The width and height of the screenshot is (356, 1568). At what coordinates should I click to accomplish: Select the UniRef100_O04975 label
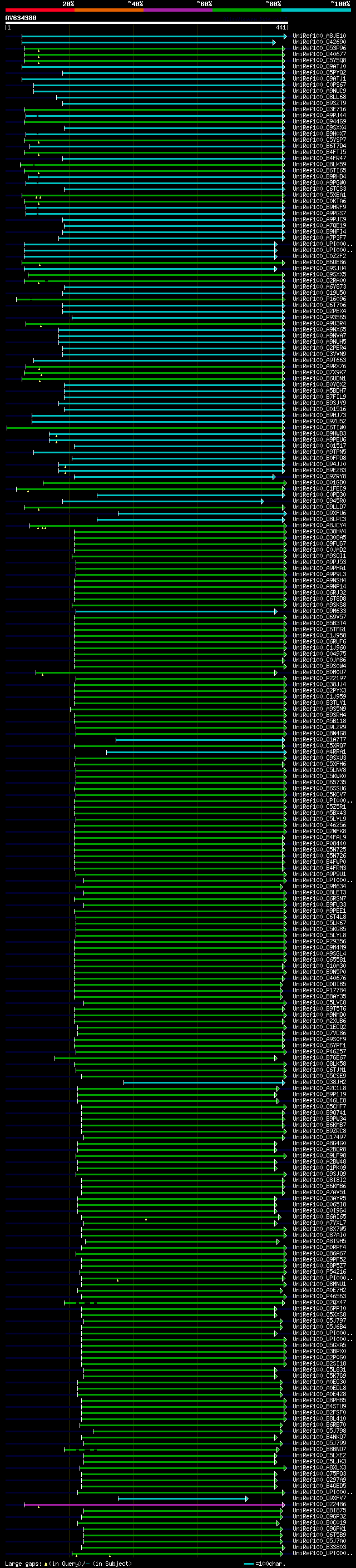pos(319,653)
